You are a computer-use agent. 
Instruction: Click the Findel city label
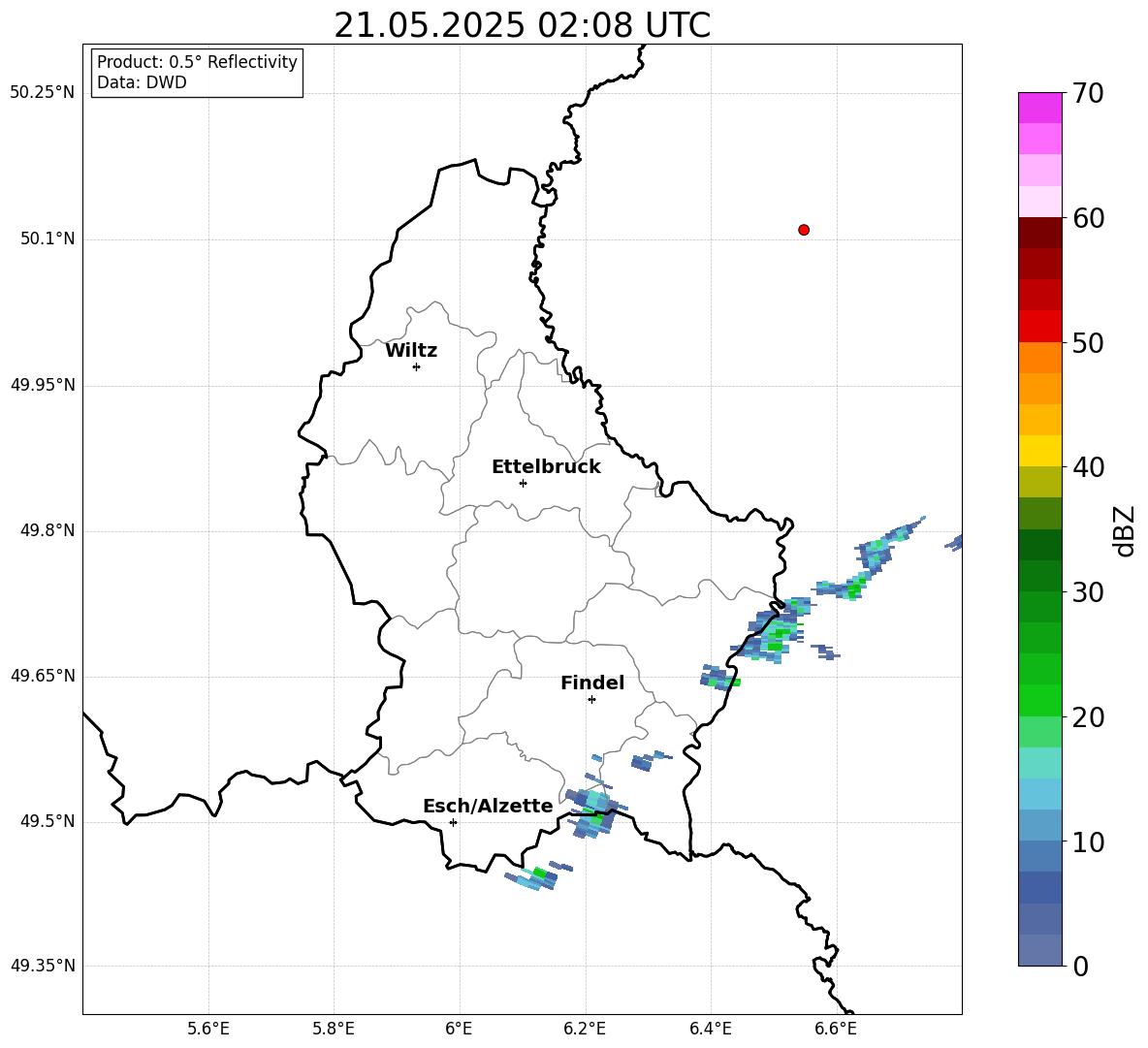592,683
